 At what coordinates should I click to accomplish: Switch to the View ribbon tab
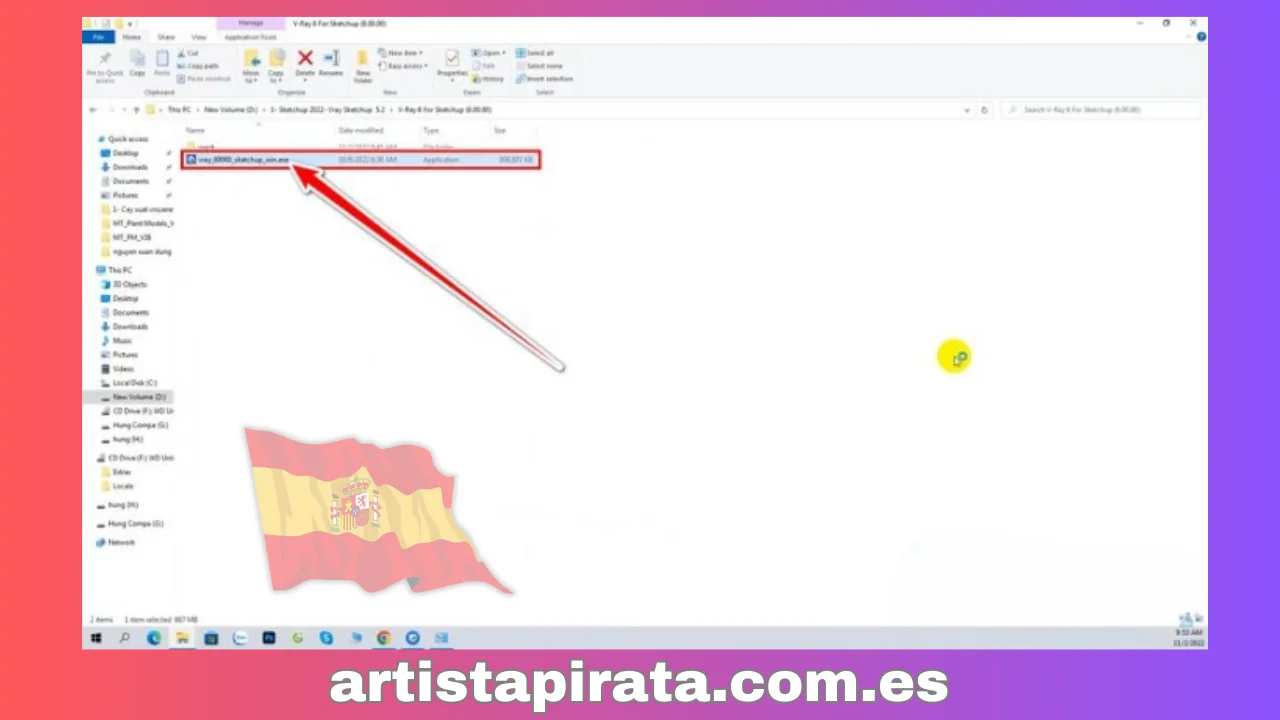[199, 37]
